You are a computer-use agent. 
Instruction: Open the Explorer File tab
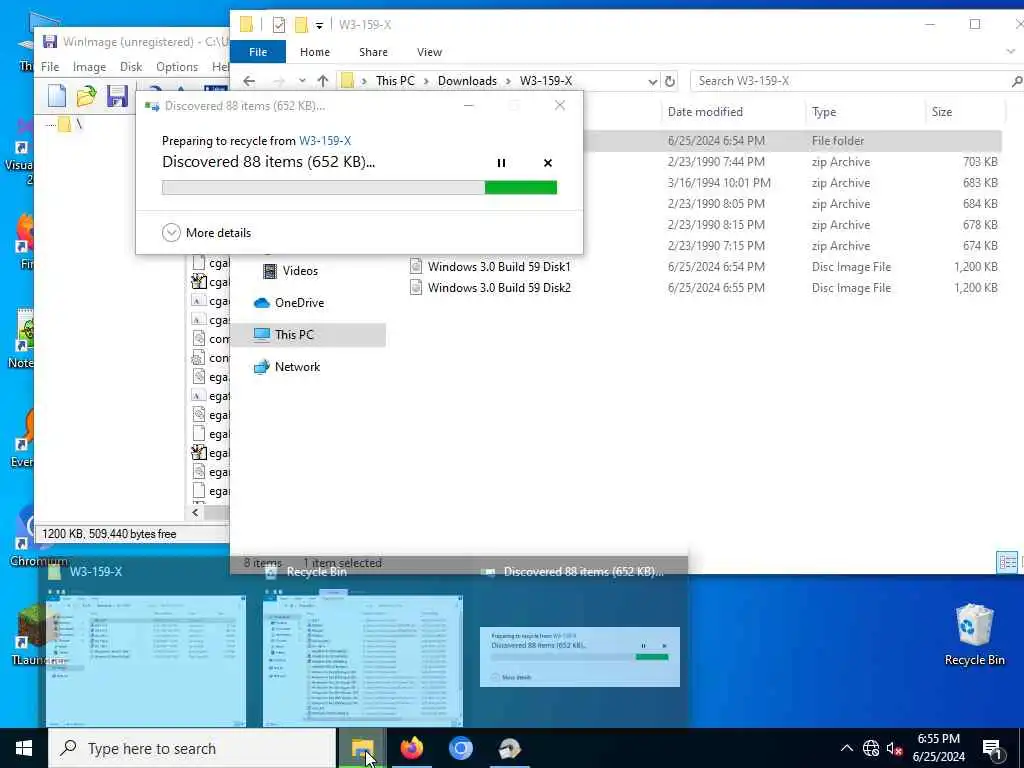pos(258,52)
